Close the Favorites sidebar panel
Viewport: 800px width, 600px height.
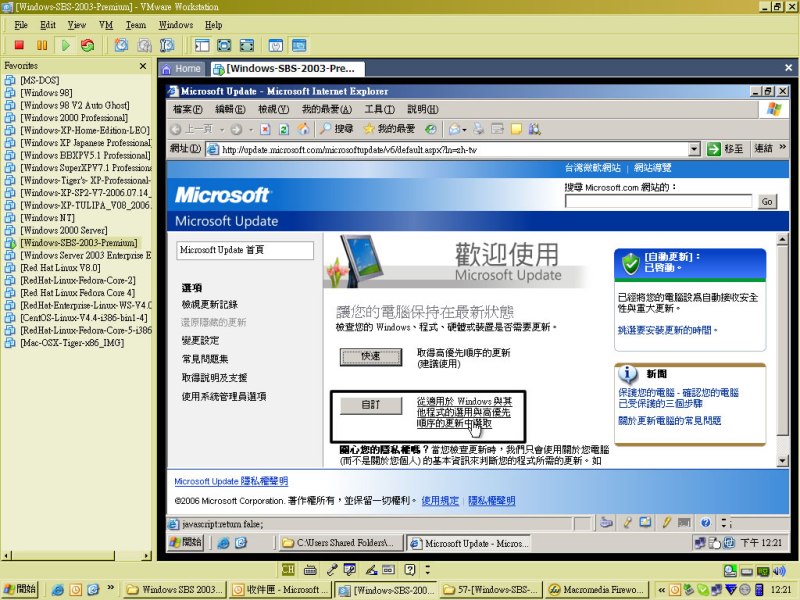pyautogui.click(x=143, y=66)
